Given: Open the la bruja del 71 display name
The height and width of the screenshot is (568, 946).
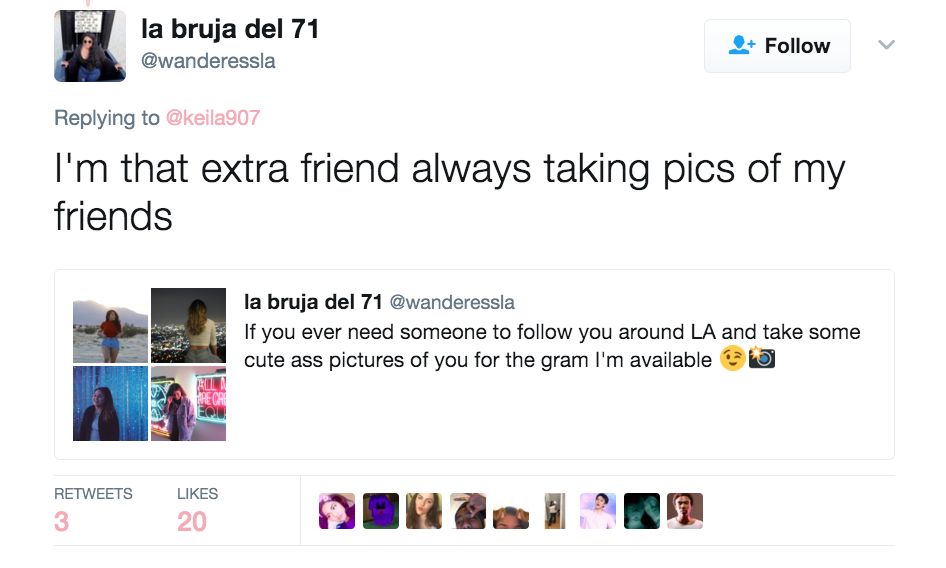Looking at the screenshot, I should 230,29.
